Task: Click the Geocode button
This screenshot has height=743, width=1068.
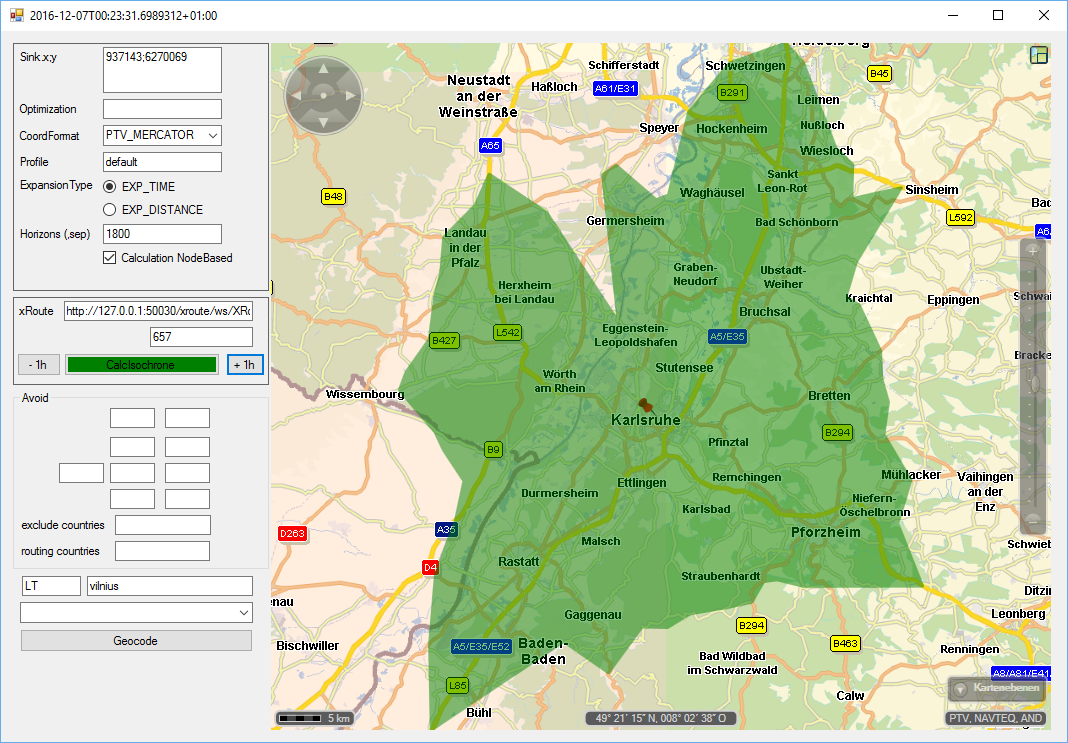Action: (x=136, y=641)
